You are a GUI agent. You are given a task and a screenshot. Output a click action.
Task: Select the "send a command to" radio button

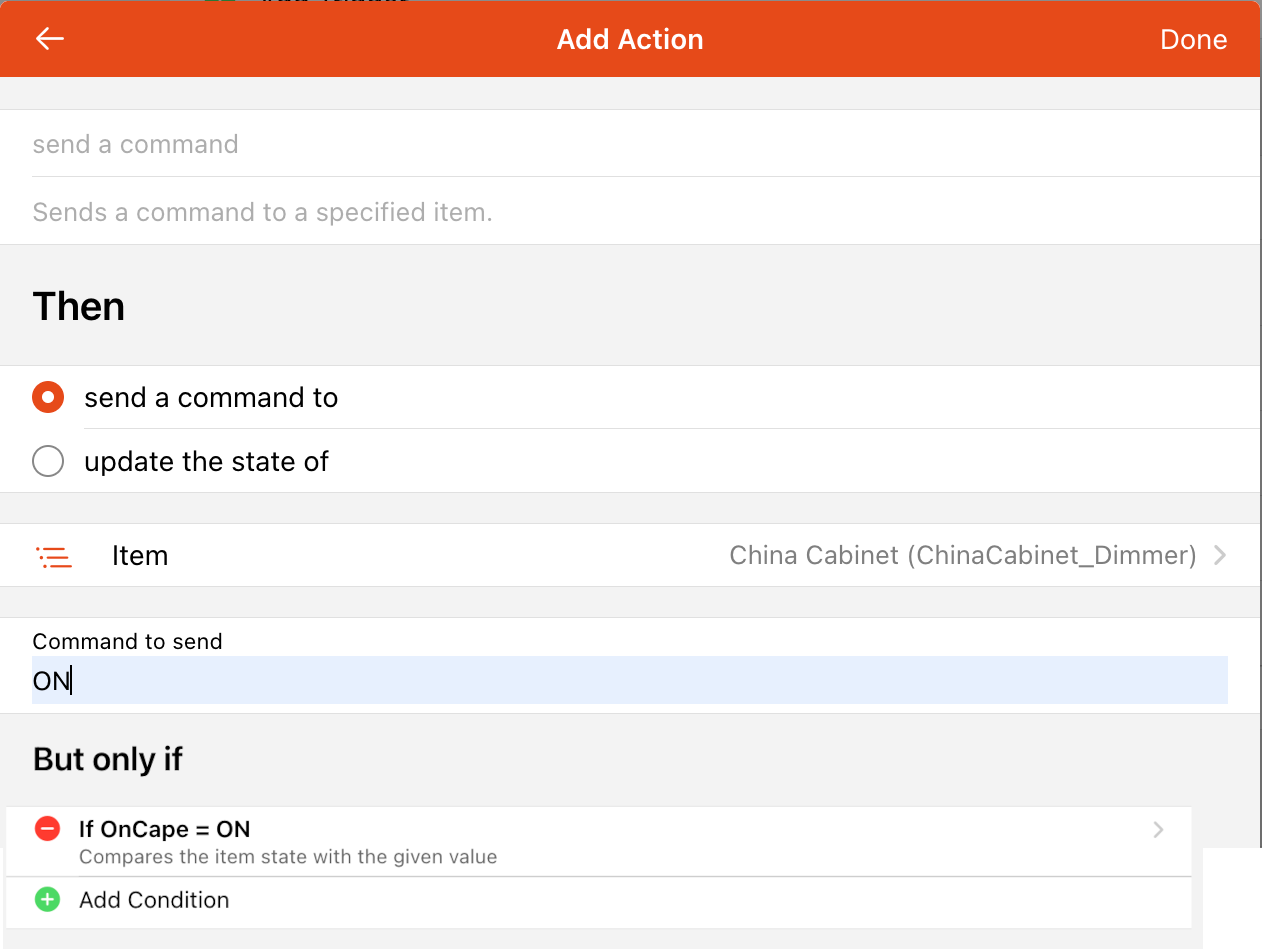[x=48, y=397]
